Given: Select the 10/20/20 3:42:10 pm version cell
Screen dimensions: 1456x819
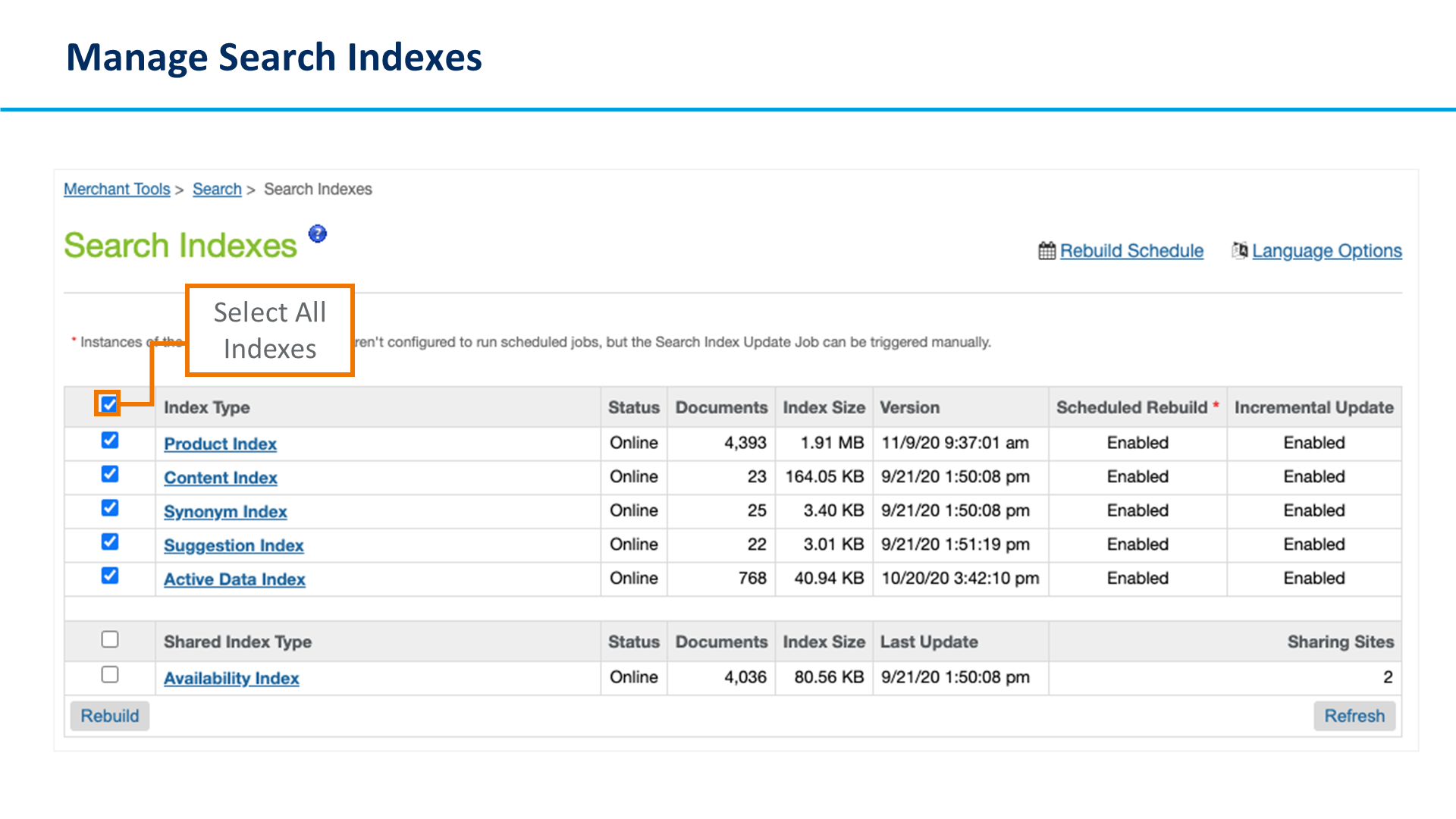Looking at the screenshot, I should click(960, 578).
